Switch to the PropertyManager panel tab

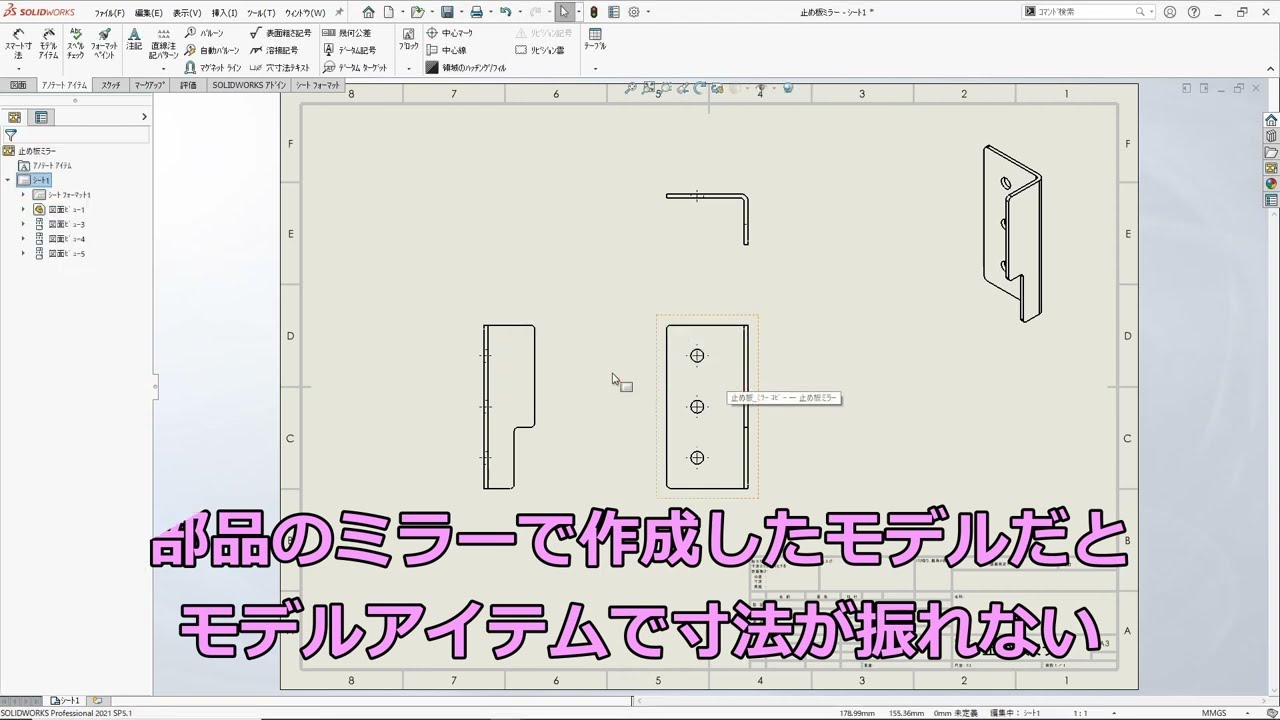pos(42,117)
